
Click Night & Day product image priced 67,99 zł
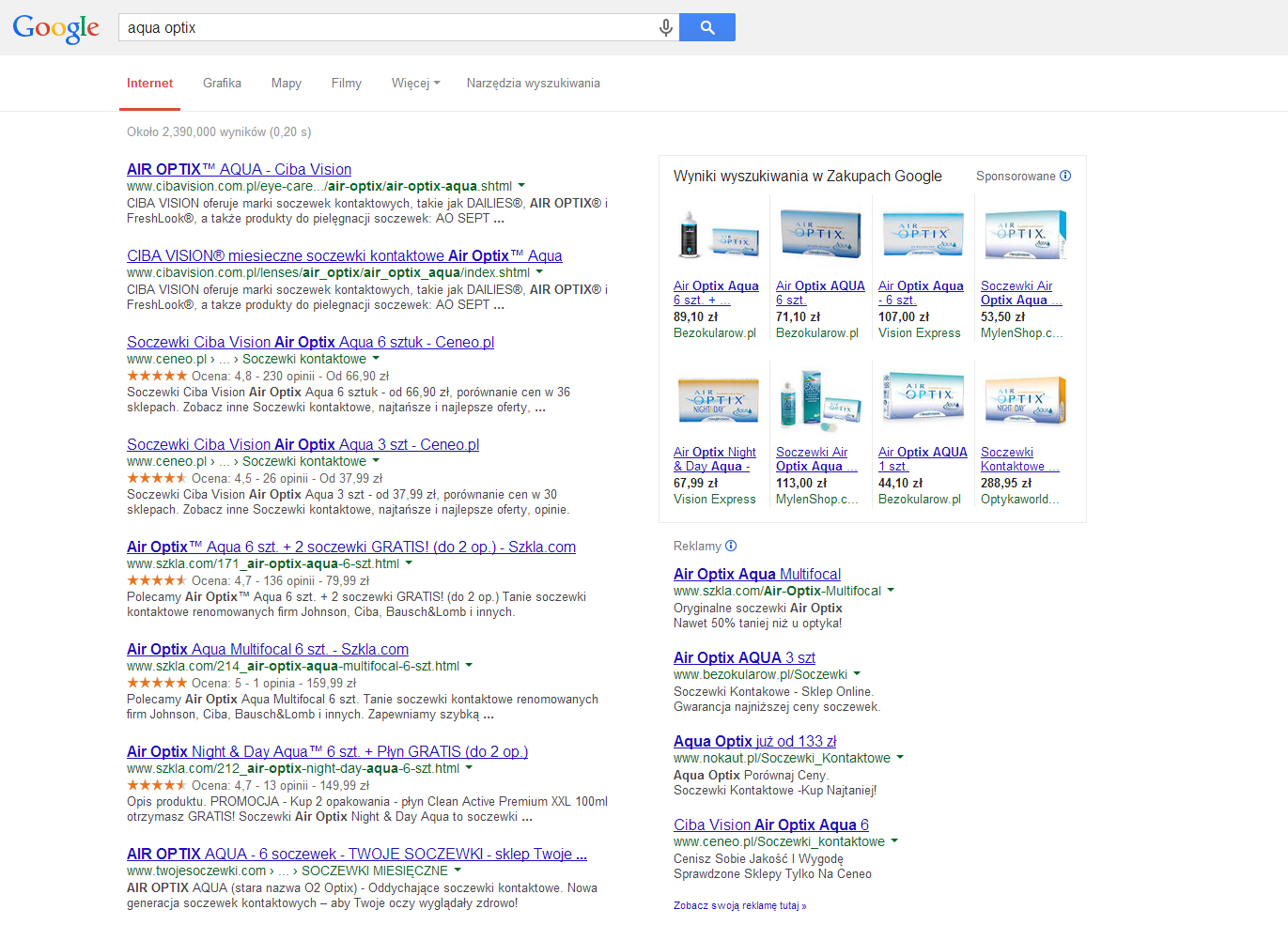(718, 400)
